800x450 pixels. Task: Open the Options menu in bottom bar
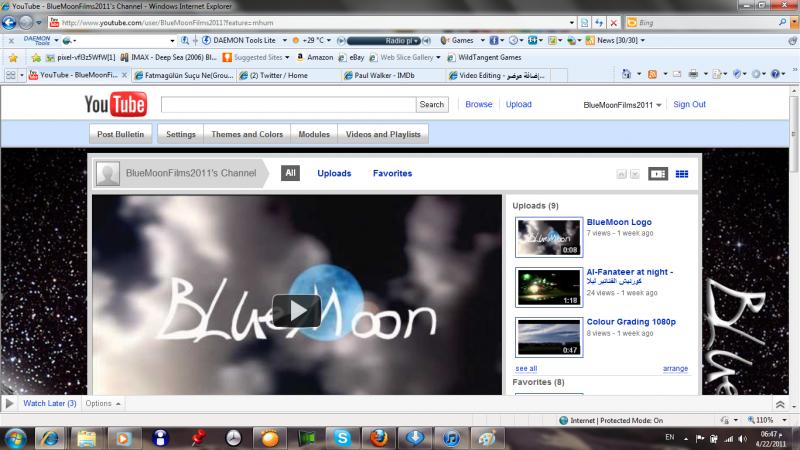(x=103, y=404)
